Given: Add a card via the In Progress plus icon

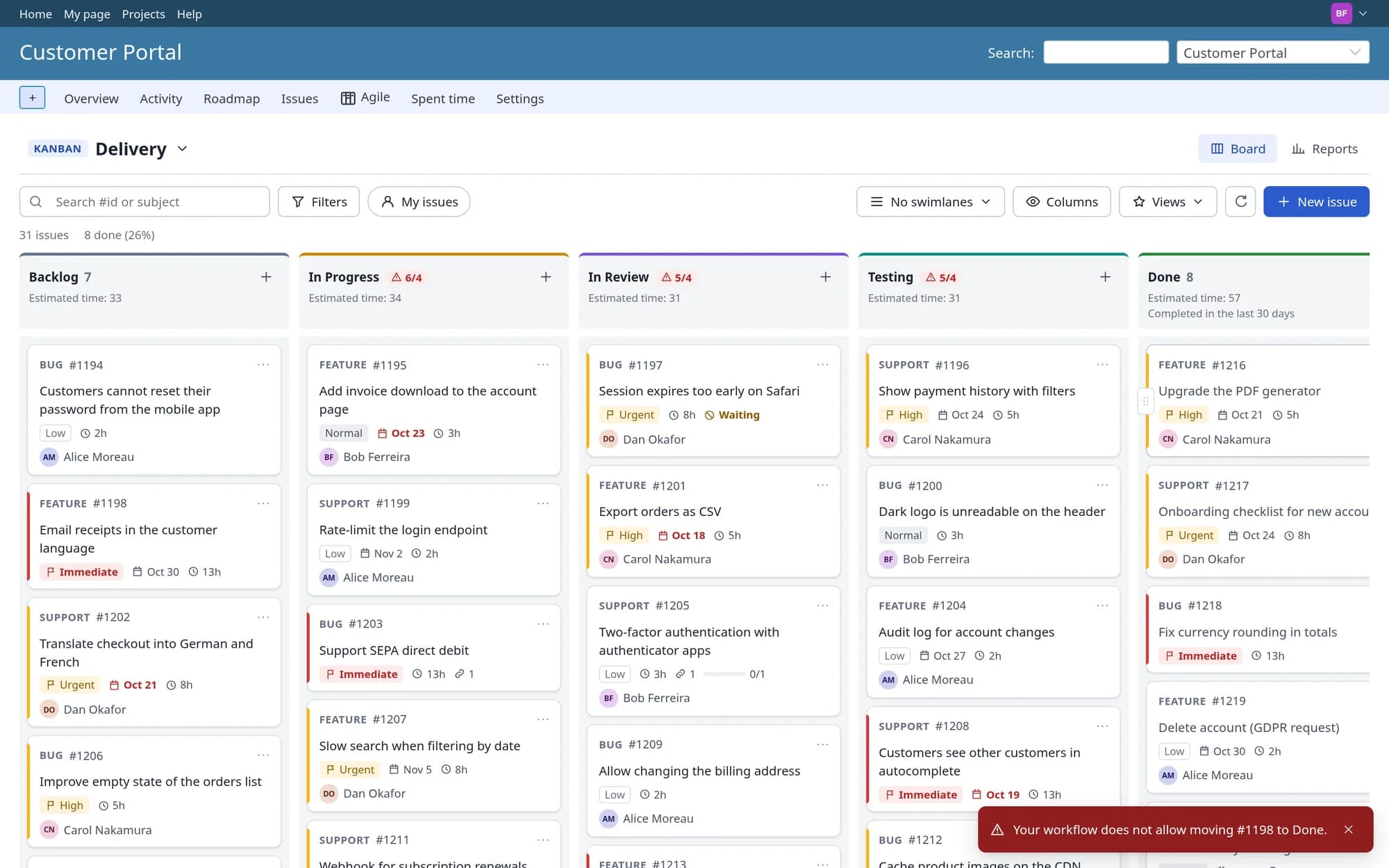Looking at the screenshot, I should [x=546, y=277].
